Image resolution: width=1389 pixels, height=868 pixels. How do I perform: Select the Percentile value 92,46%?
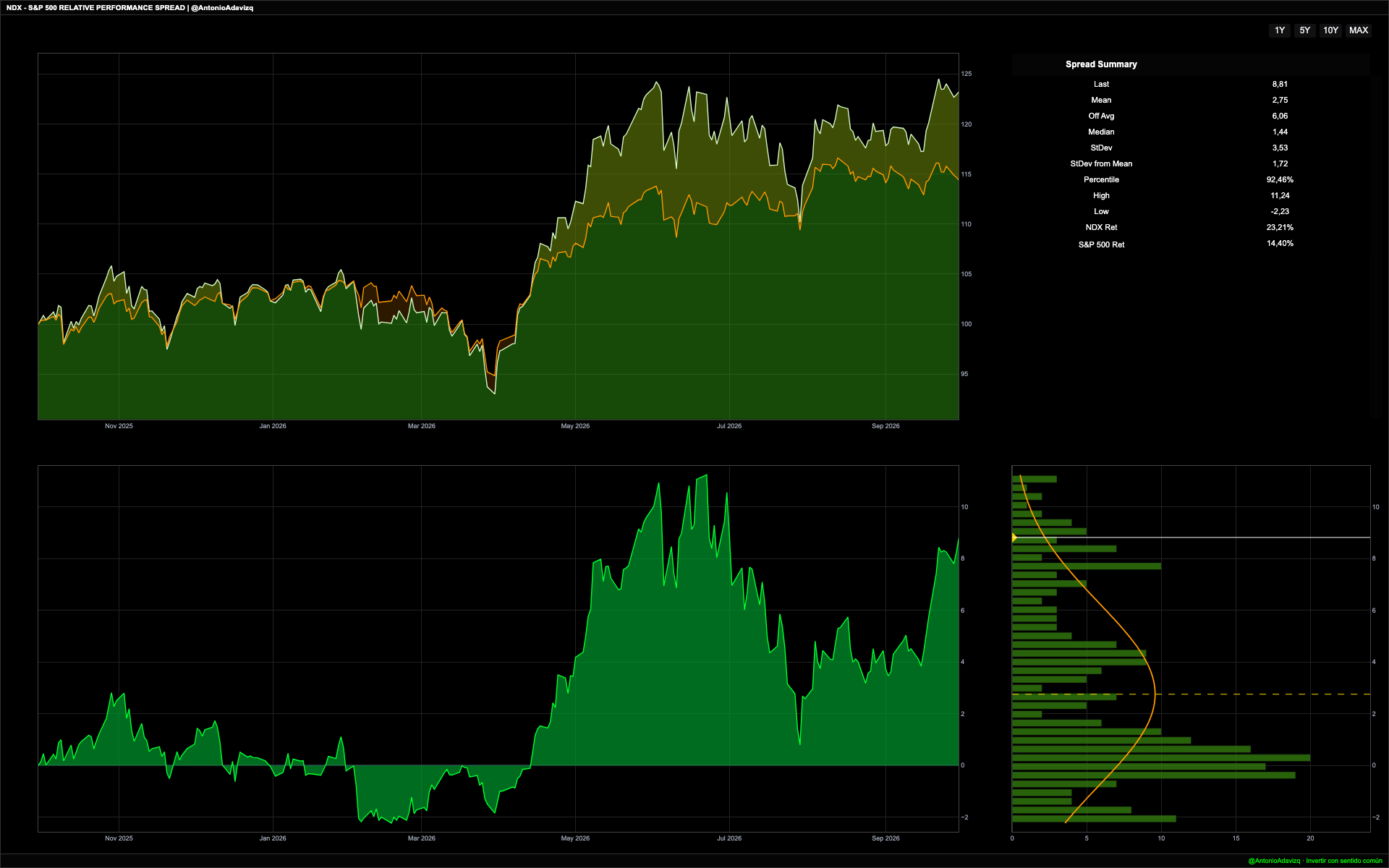tap(1280, 179)
